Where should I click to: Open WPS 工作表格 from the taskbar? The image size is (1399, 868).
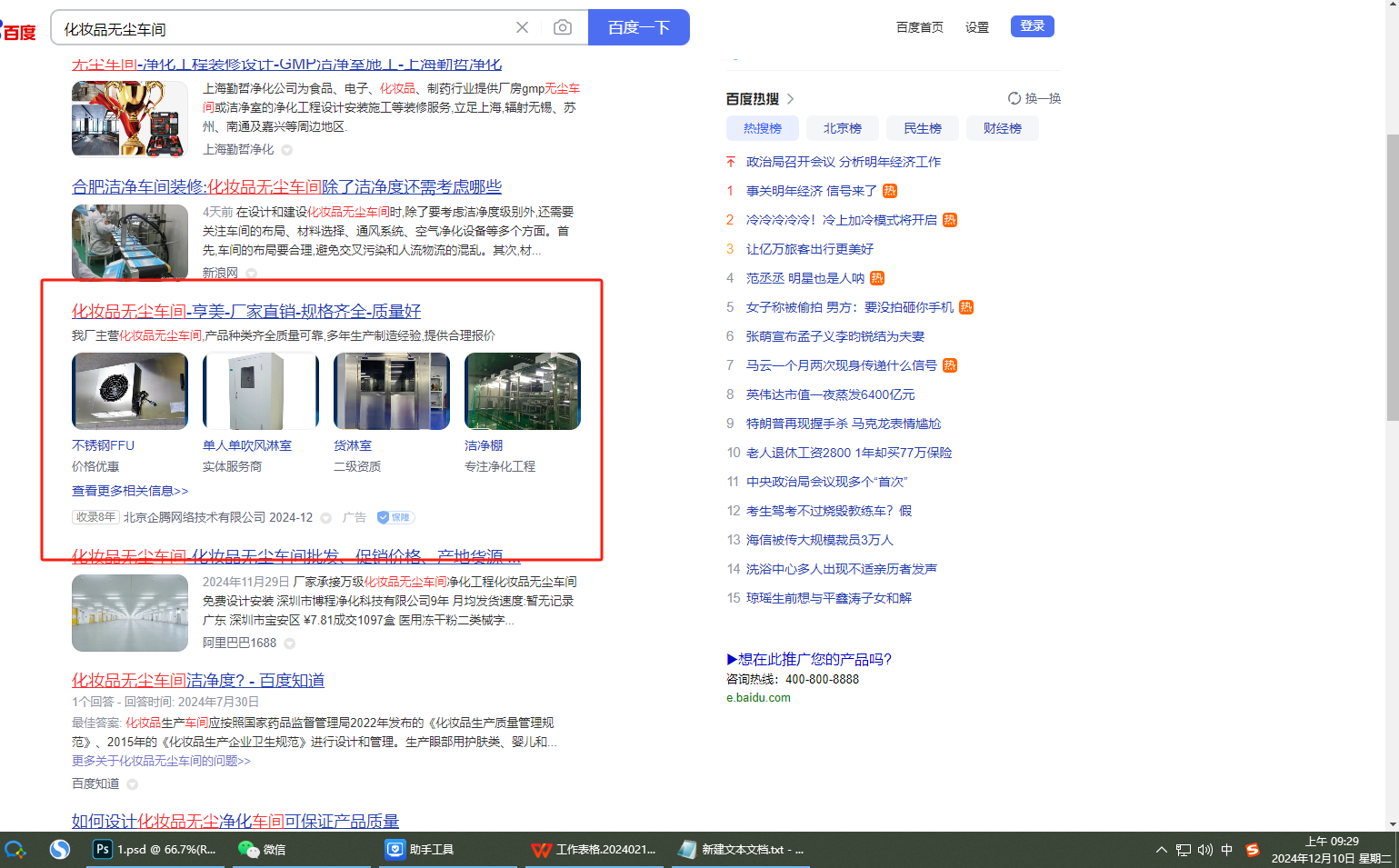[x=594, y=850]
